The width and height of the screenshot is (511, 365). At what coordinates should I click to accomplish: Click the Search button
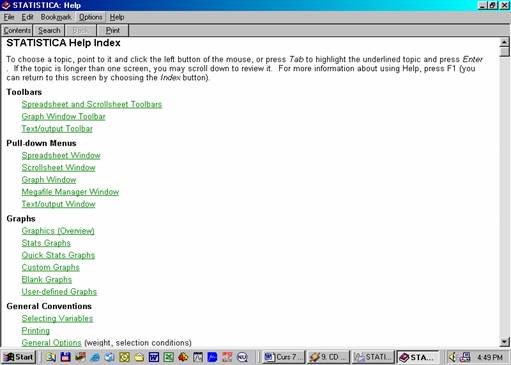(x=49, y=30)
